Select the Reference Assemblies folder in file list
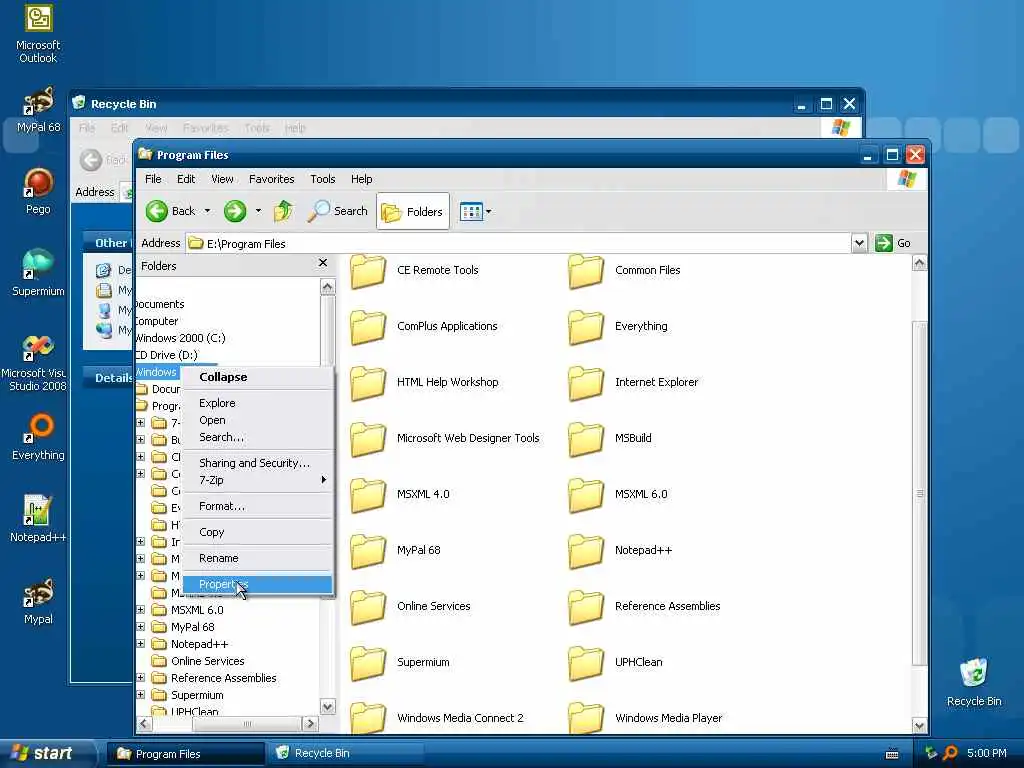 pyautogui.click(x=586, y=607)
